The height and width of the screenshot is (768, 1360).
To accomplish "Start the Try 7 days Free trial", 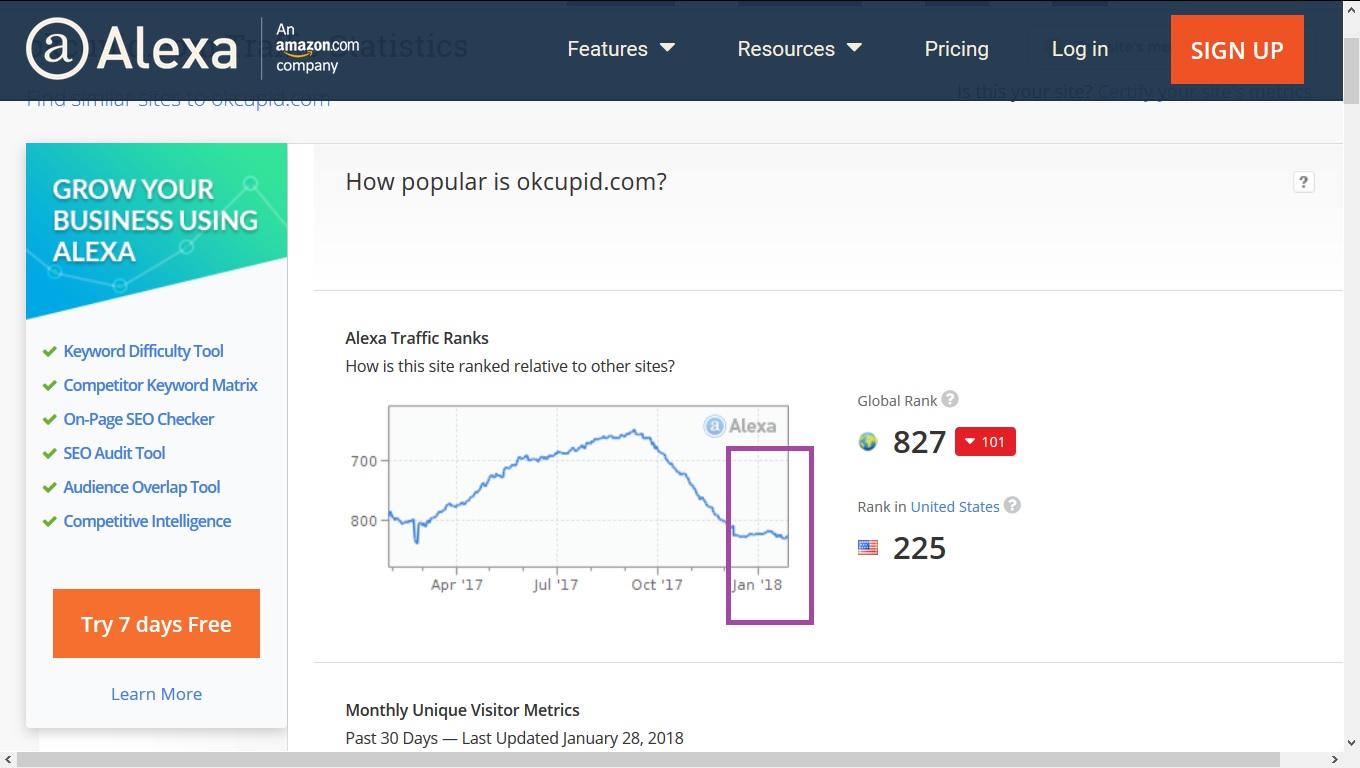I will tap(156, 624).
